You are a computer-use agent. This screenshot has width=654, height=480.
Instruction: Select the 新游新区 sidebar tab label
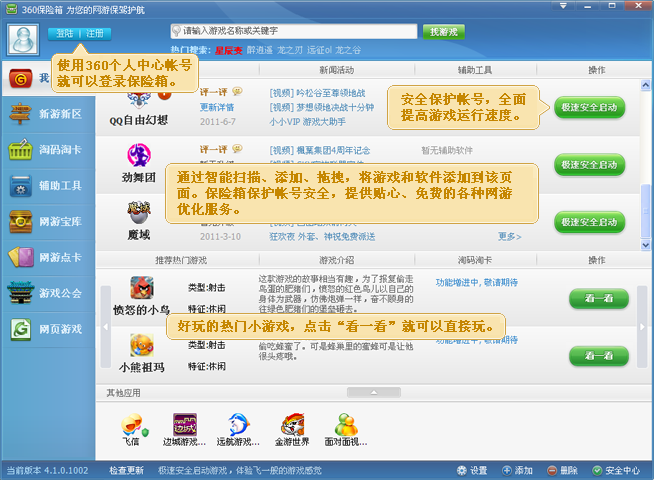60,114
